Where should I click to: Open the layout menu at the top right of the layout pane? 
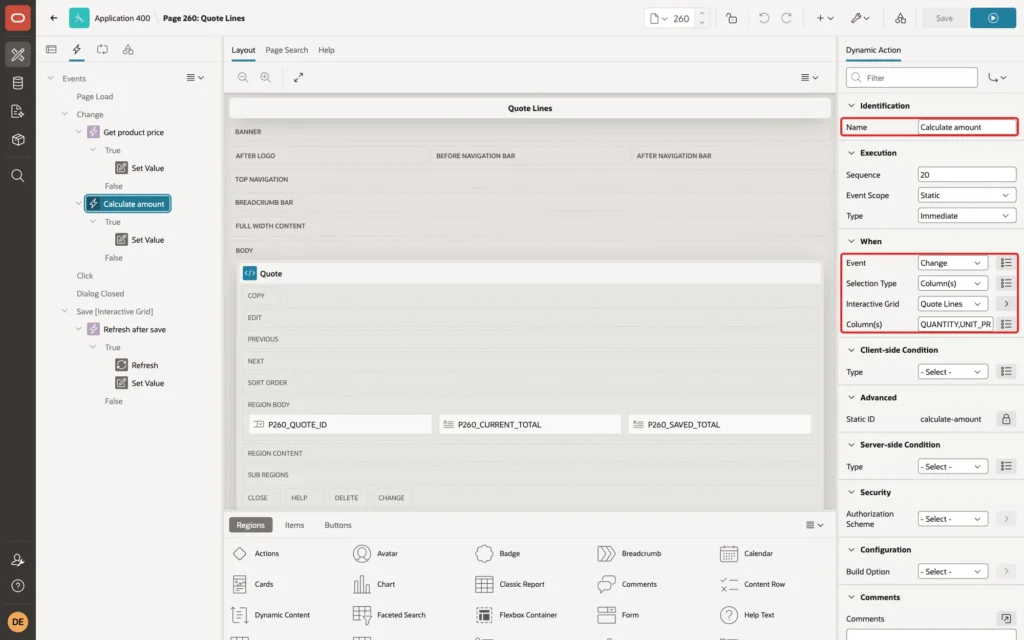(x=809, y=77)
